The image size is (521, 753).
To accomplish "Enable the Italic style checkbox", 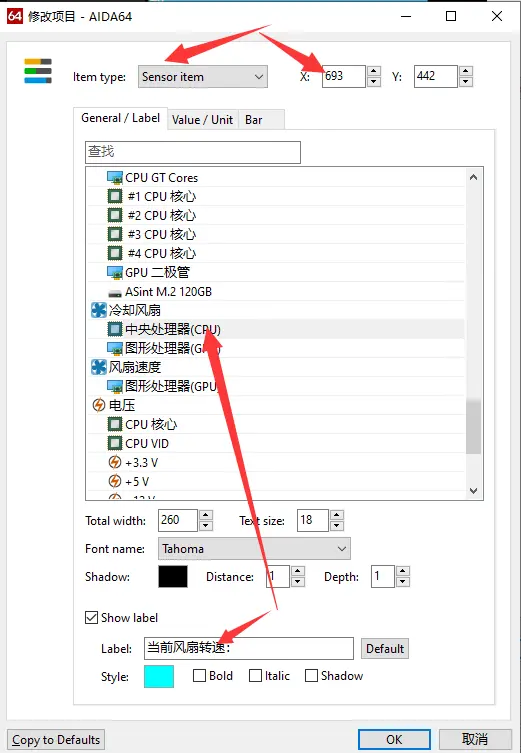I will pyautogui.click(x=255, y=676).
